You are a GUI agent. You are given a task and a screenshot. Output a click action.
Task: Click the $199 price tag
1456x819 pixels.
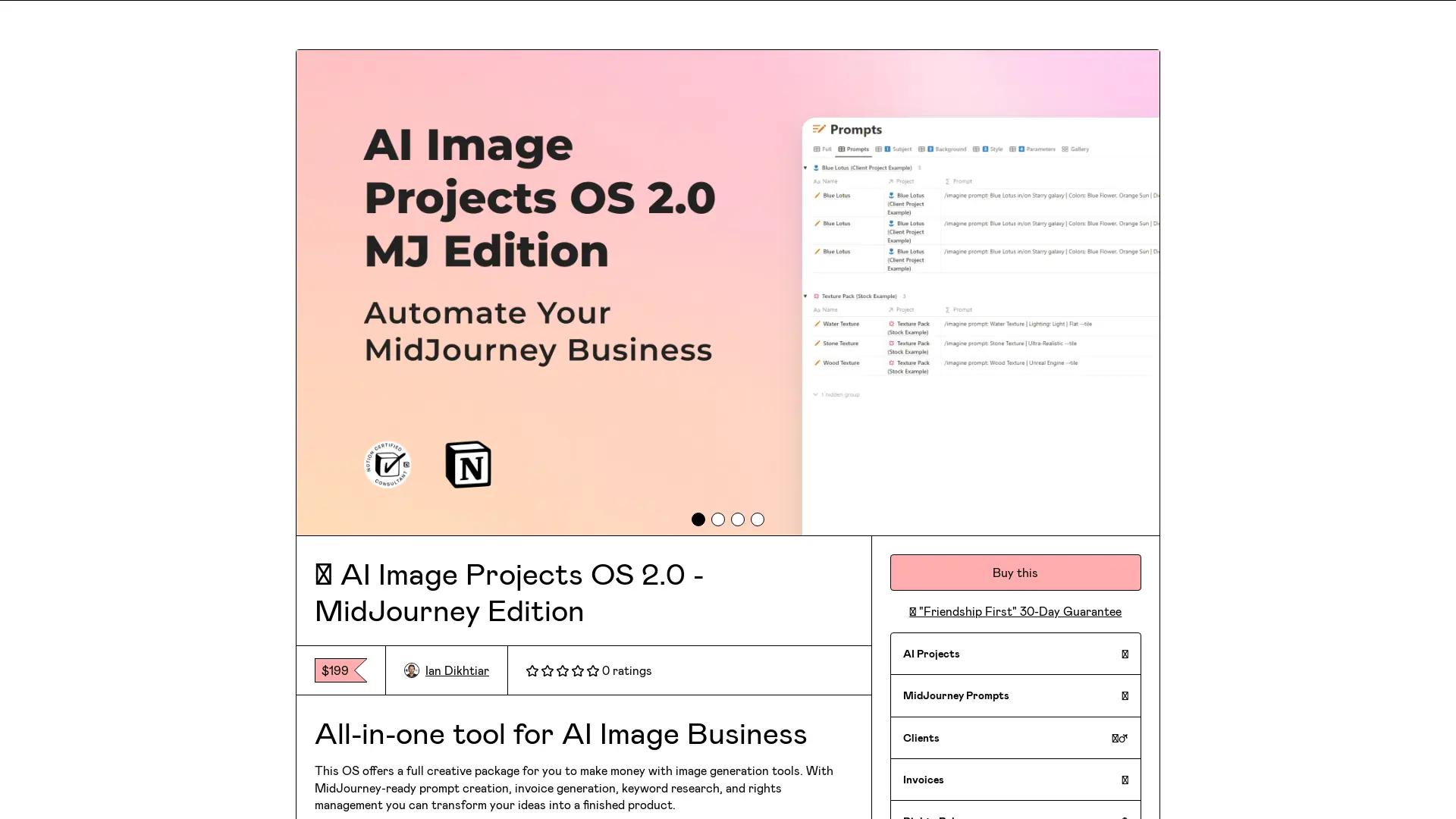click(x=334, y=670)
